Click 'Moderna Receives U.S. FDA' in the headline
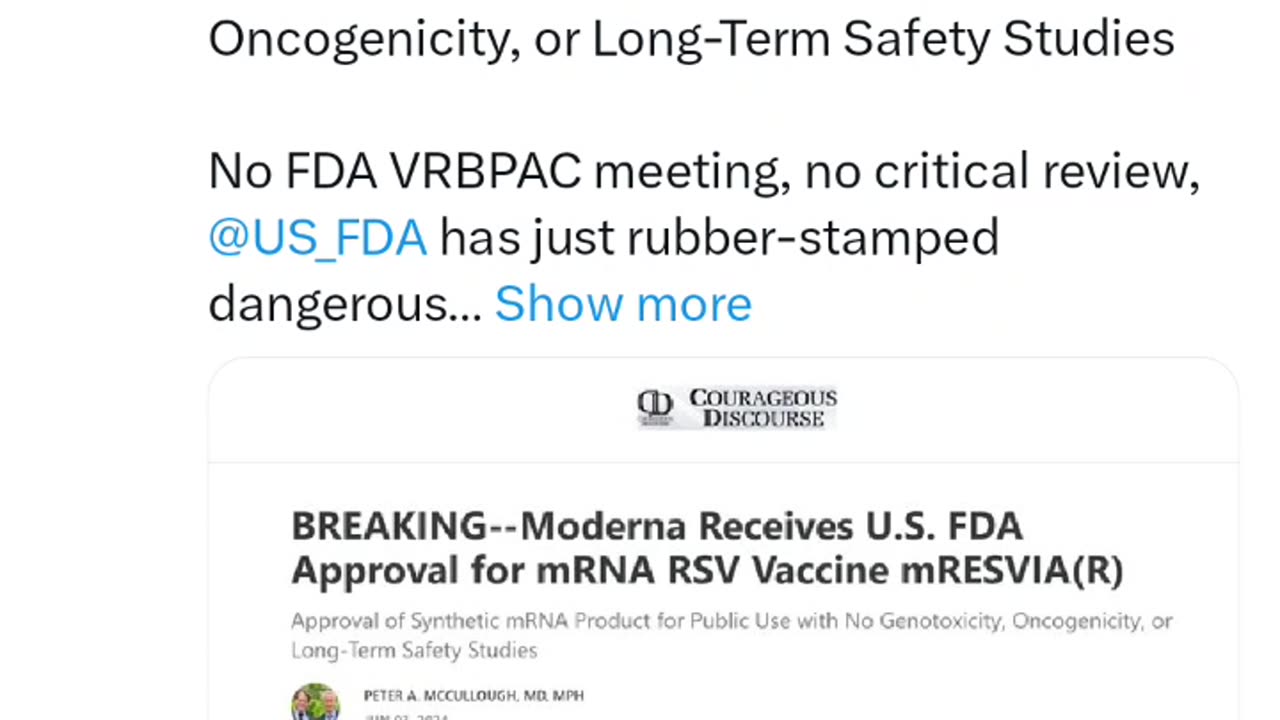The width and height of the screenshot is (1280, 720). click(x=771, y=526)
